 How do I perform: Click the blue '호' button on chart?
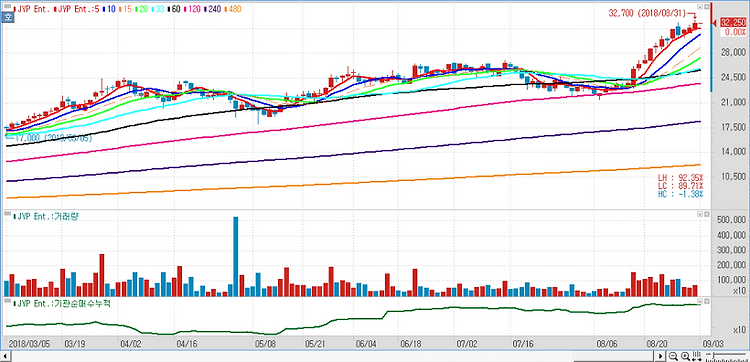tap(7, 18)
